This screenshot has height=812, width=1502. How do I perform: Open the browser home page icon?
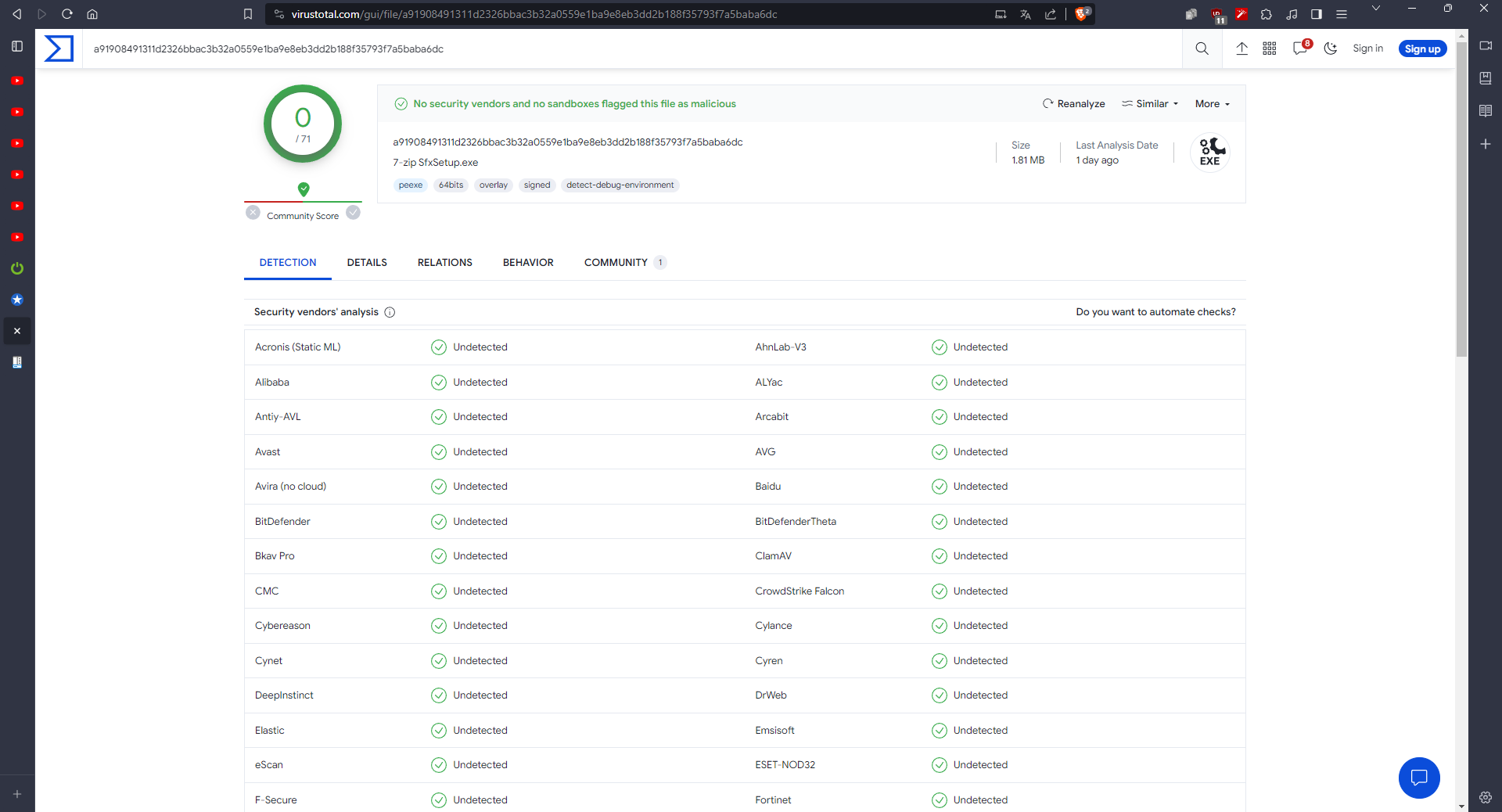92,14
